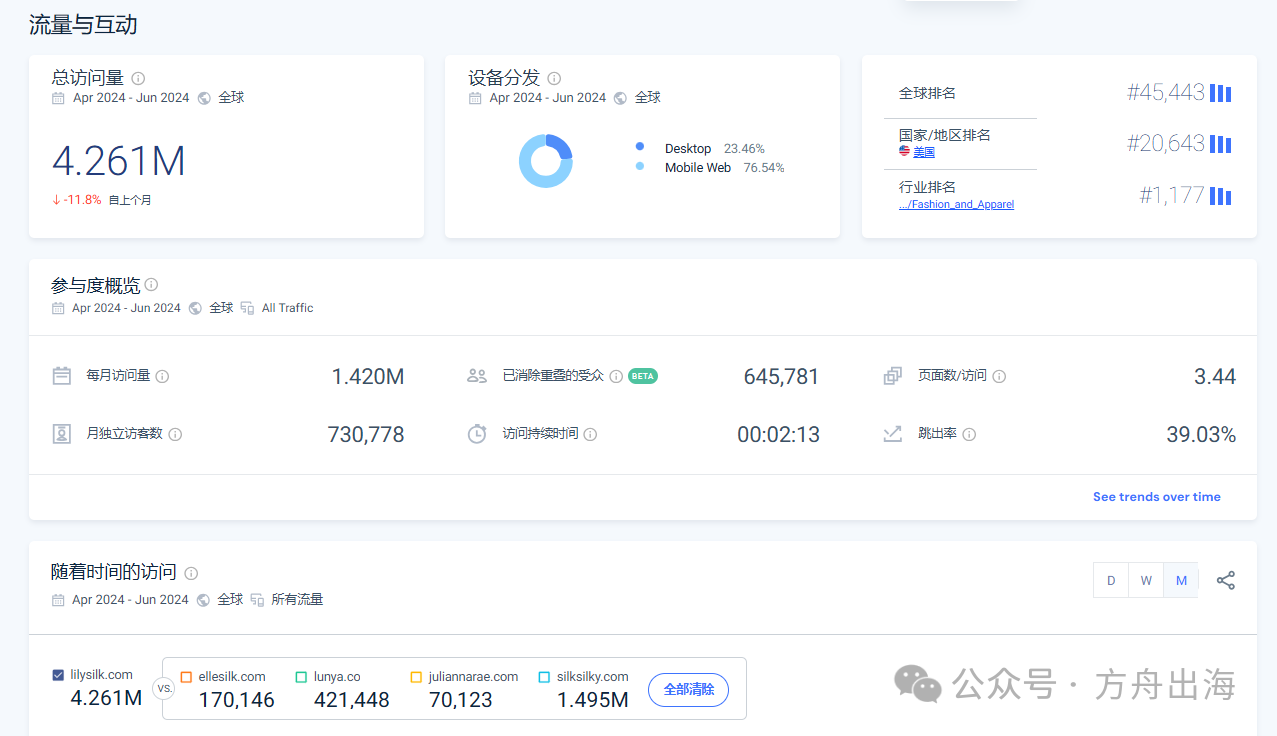This screenshot has width=1277, height=736.
Task: Switch chart to daily view D
Action: coord(1110,580)
